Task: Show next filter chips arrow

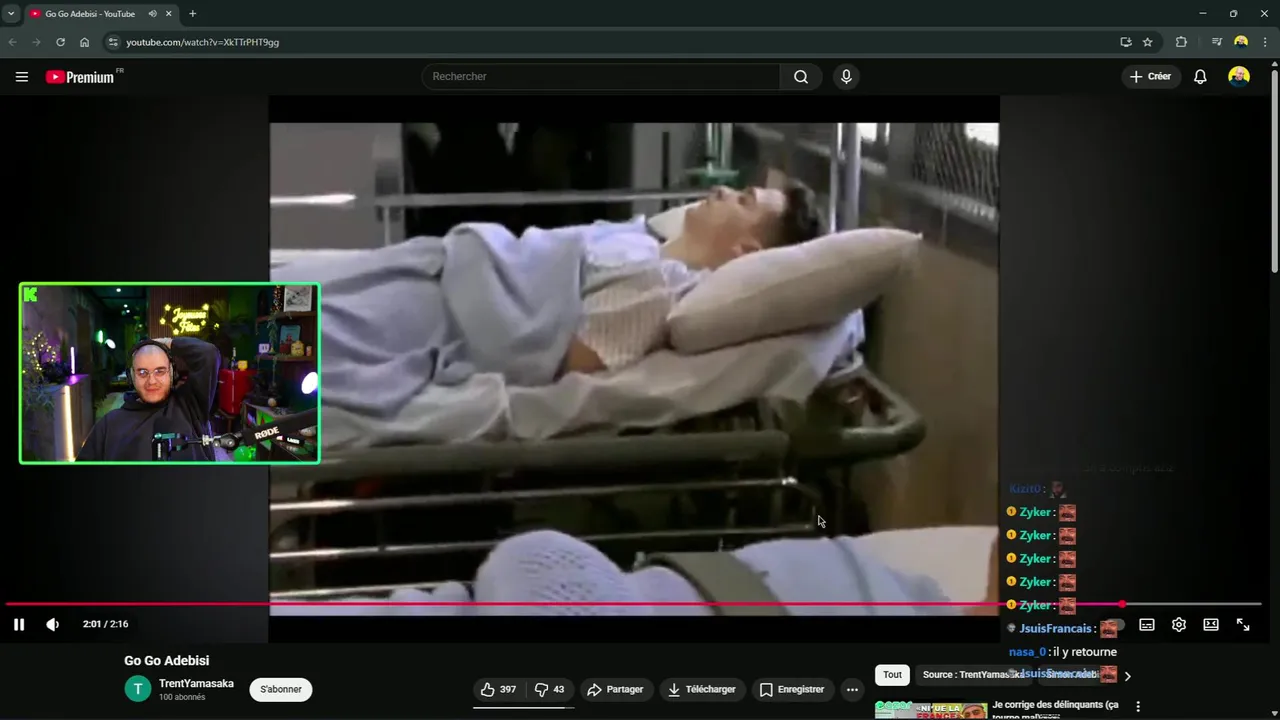Action: point(1127,676)
